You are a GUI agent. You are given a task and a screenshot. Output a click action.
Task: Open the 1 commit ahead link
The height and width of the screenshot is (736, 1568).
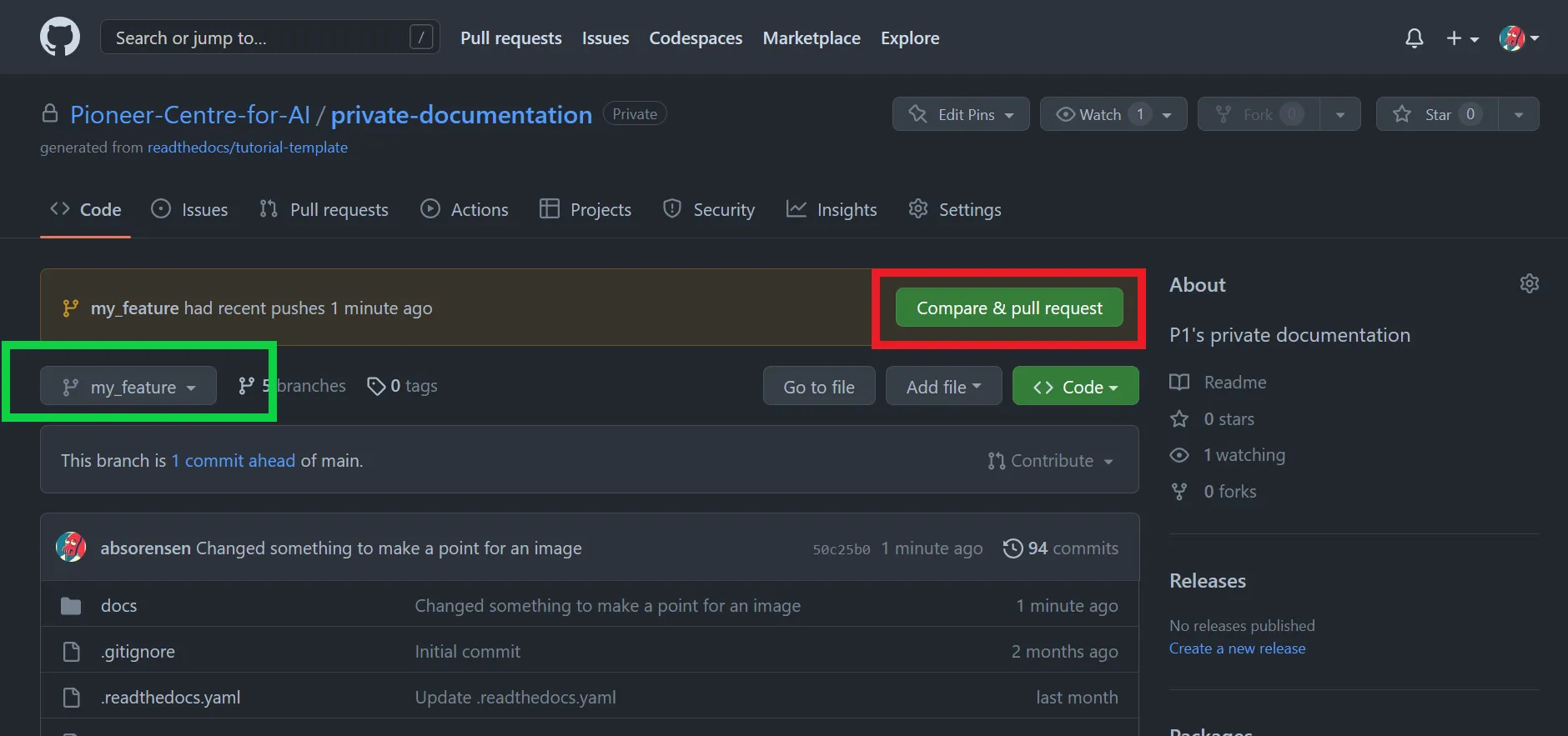click(234, 461)
